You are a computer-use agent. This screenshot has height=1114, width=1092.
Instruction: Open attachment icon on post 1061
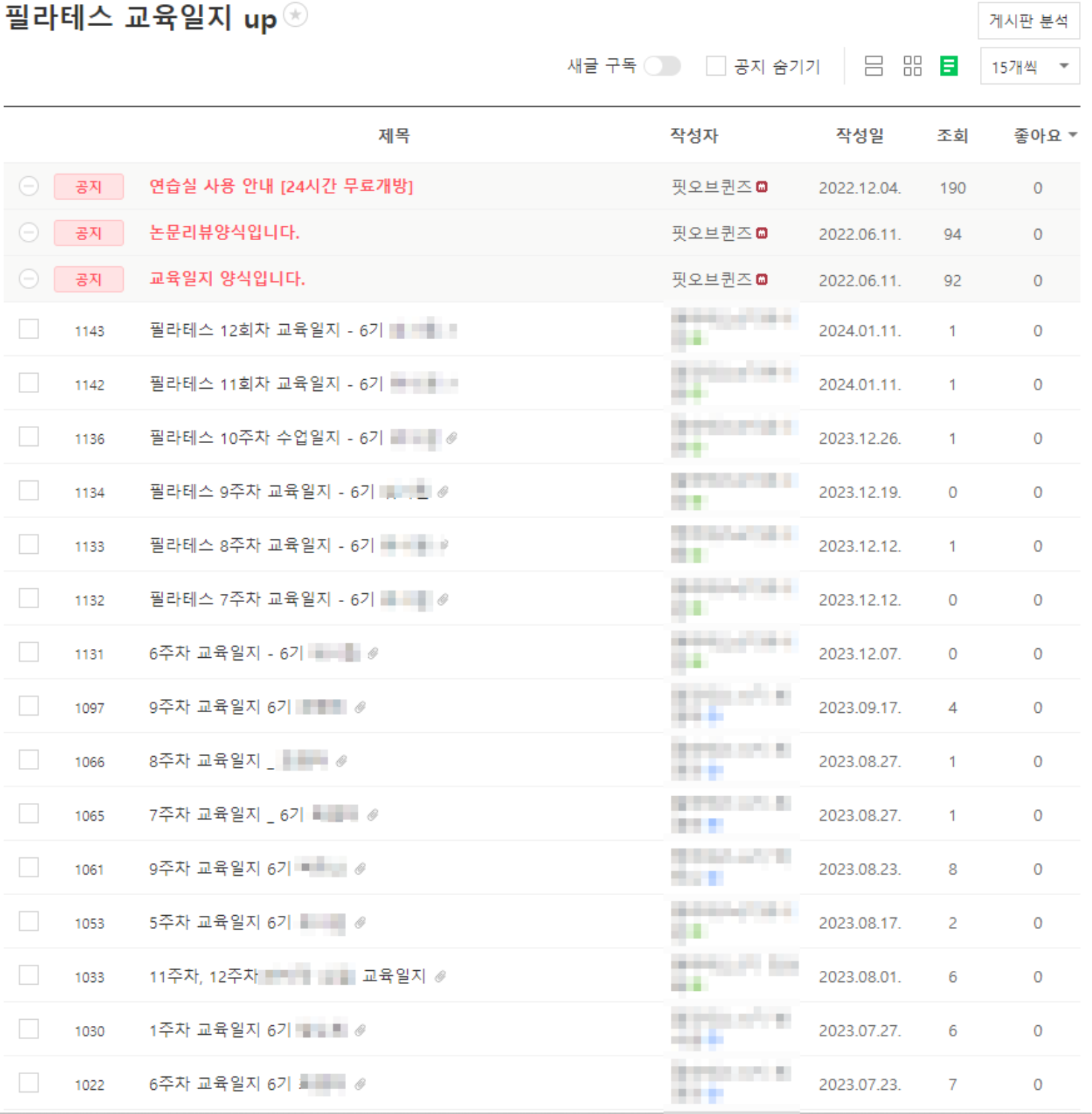[x=360, y=868]
